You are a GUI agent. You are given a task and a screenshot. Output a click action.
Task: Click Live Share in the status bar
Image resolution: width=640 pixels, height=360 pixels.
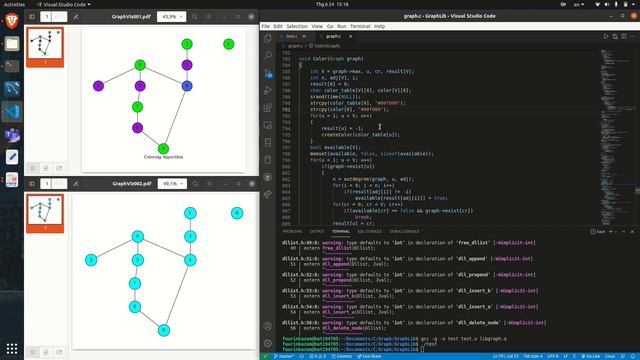tap(369, 356)
